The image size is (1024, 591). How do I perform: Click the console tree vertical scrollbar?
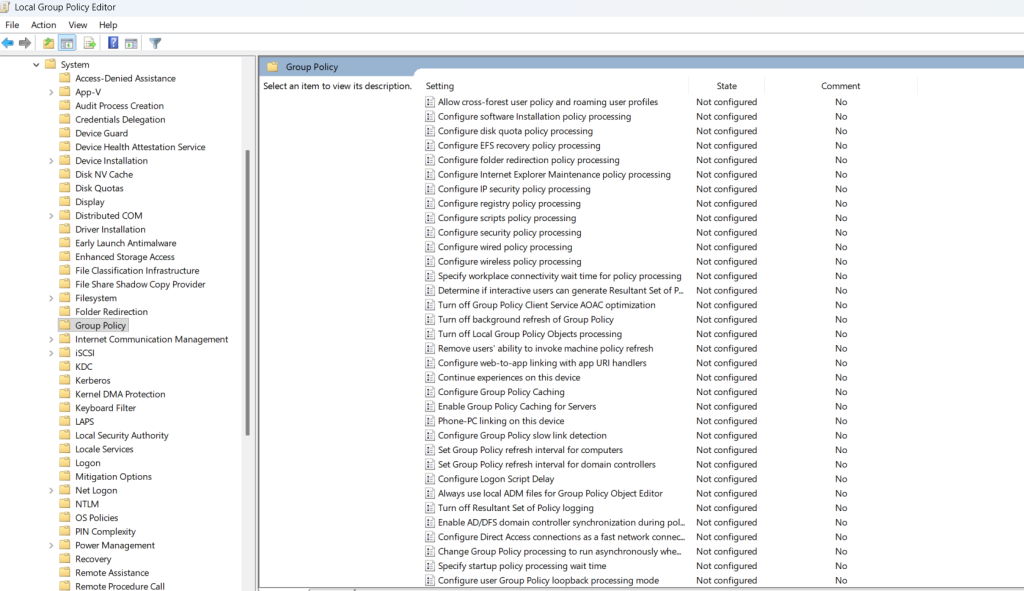(247, 300)
